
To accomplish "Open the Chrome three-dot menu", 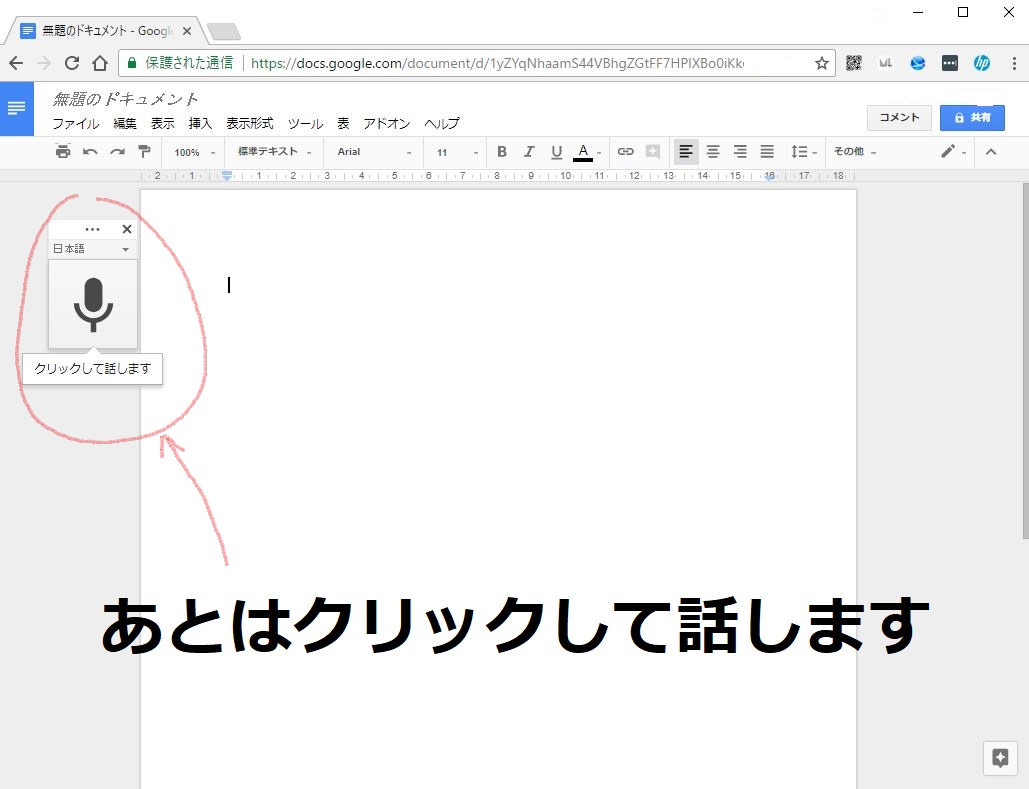I will (x=1014, y=63).
